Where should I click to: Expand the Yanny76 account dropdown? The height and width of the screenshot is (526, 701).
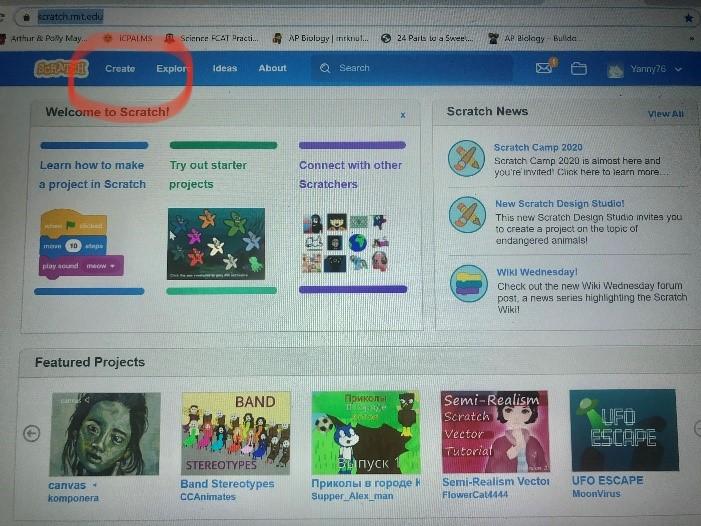tap(678, 69)
